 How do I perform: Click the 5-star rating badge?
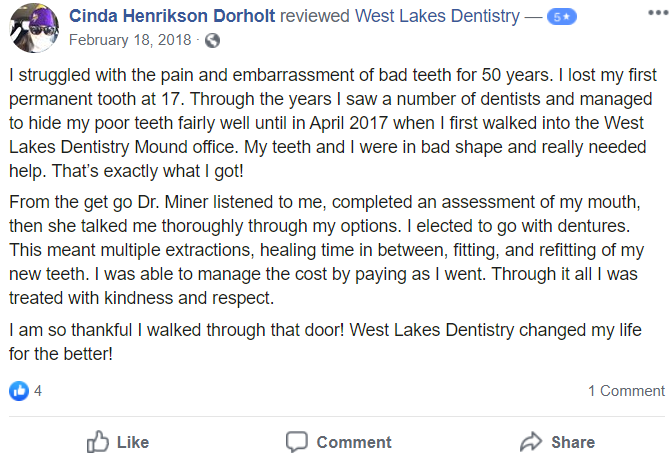pyautogui.click(x=561, y=17)
